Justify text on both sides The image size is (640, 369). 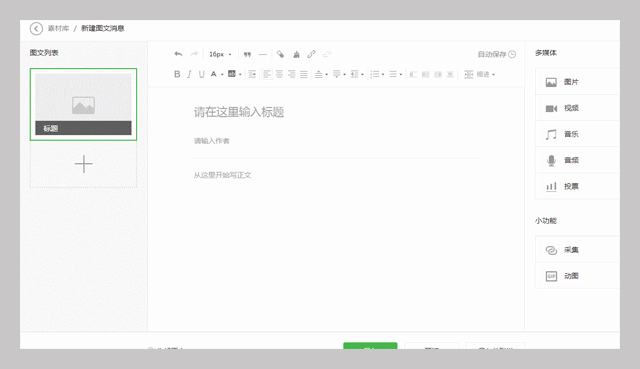click(x=304, y=74)
